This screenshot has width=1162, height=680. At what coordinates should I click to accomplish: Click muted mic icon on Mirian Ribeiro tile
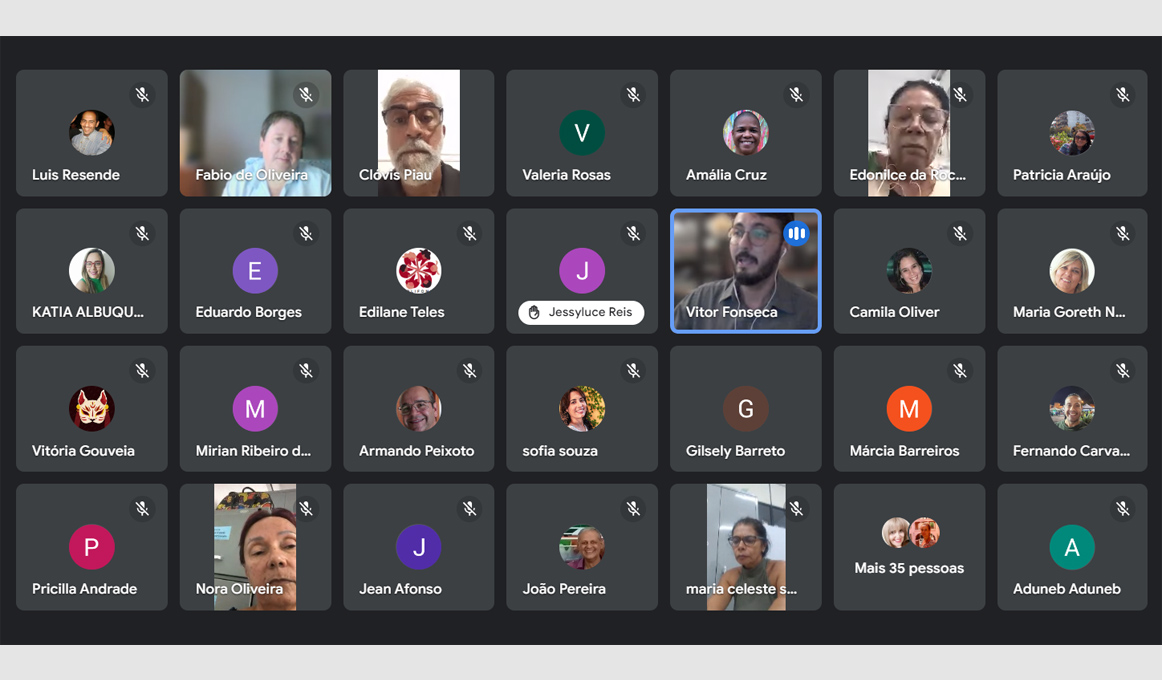click(x=306, y=370)
